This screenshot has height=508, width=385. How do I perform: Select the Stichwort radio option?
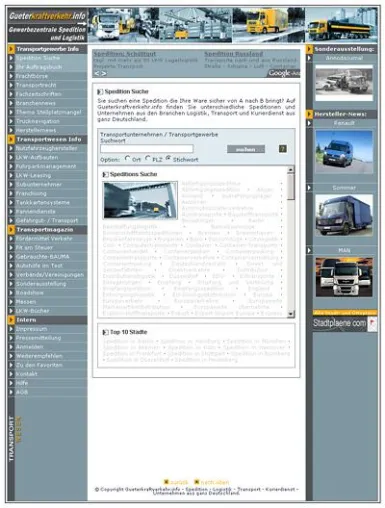tap(168, 158)
